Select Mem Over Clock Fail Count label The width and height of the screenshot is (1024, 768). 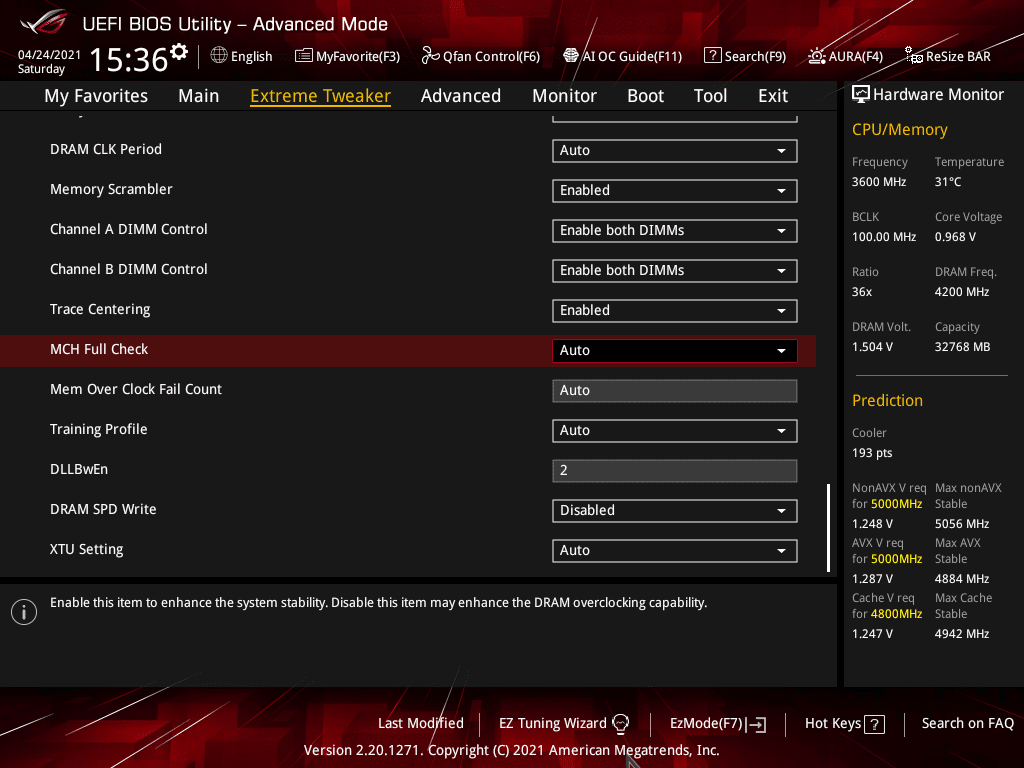(136, 389)
